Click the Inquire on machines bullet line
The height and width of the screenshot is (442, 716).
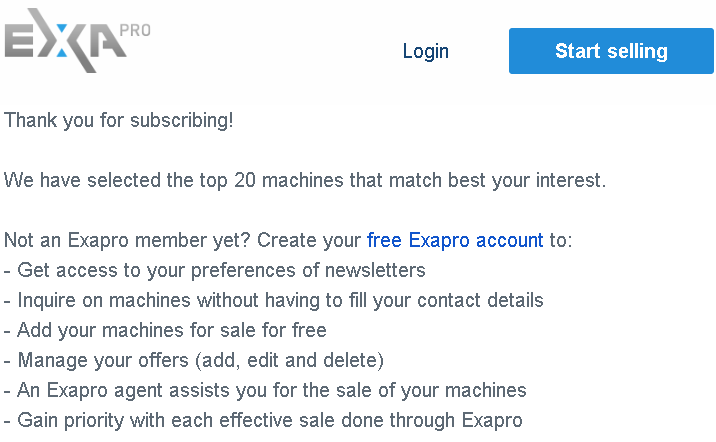click(x=274, y=300)
